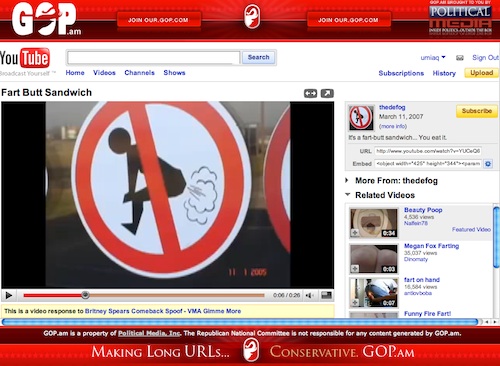
Task: Switch to wide player view icon
Action: click(x=310, y=93)
